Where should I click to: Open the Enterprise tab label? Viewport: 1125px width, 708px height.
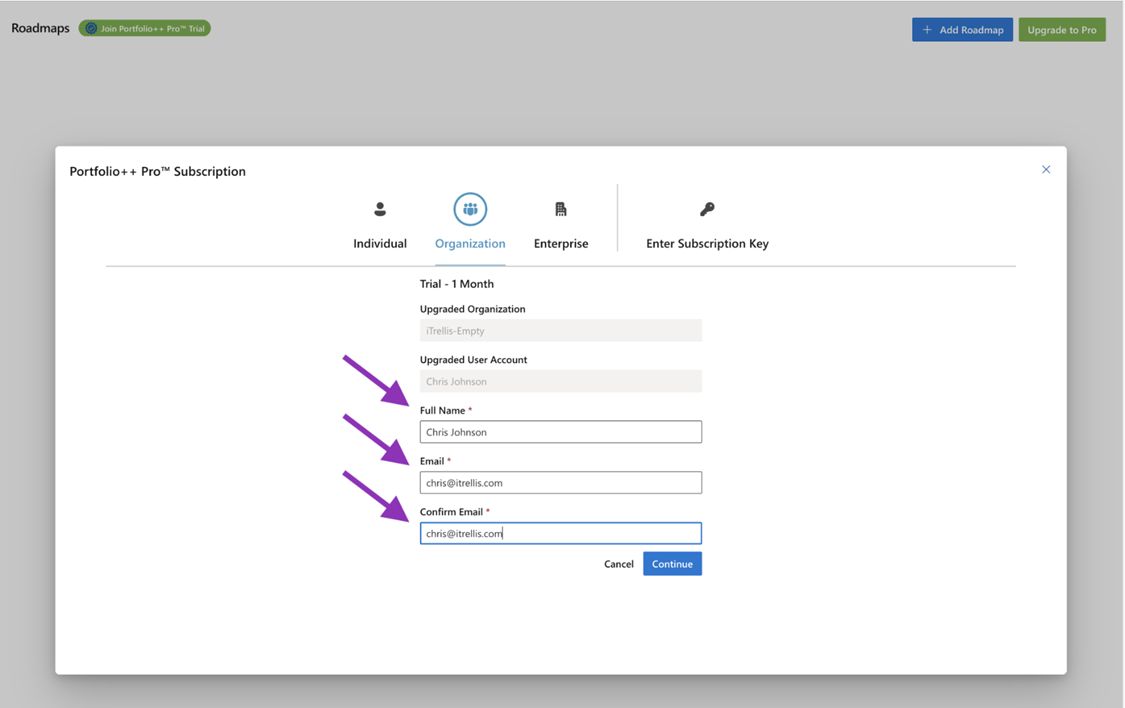[561, 243]
